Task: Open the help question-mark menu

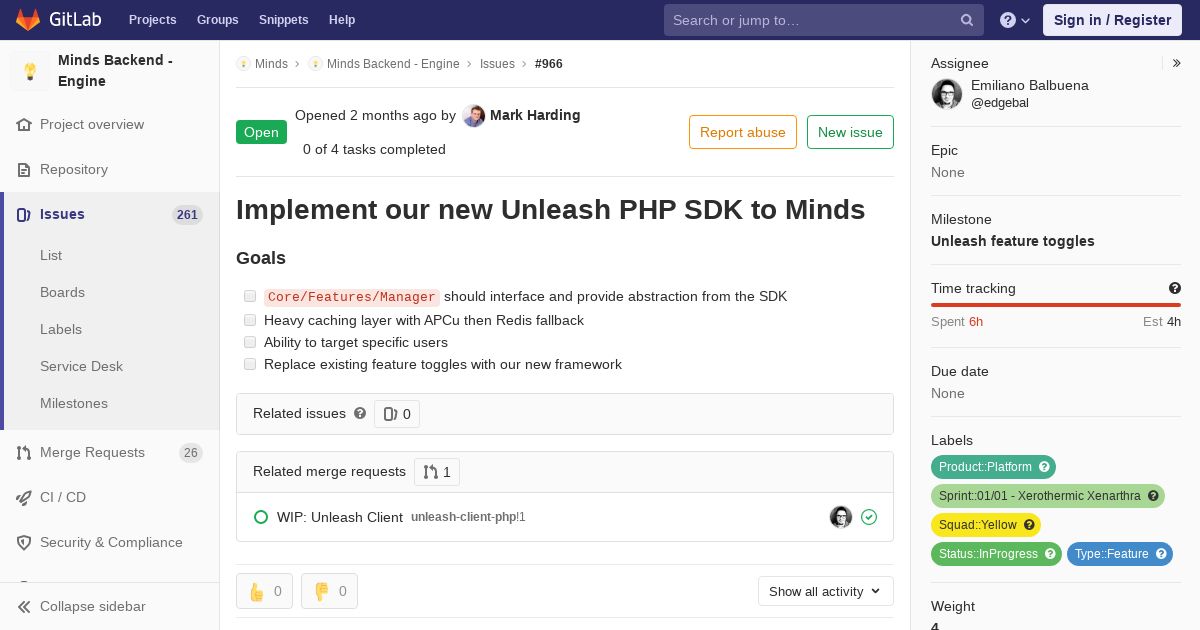Action: tap(1015, 20)
